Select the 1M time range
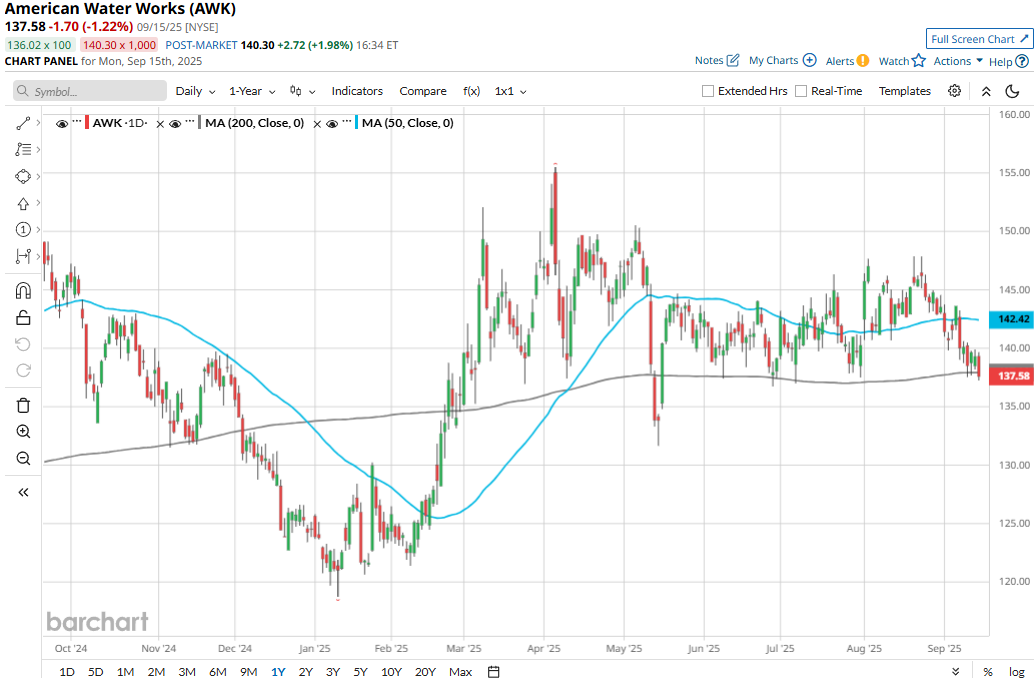This screenshot has width=1035, height=678. tap(125, 671)
